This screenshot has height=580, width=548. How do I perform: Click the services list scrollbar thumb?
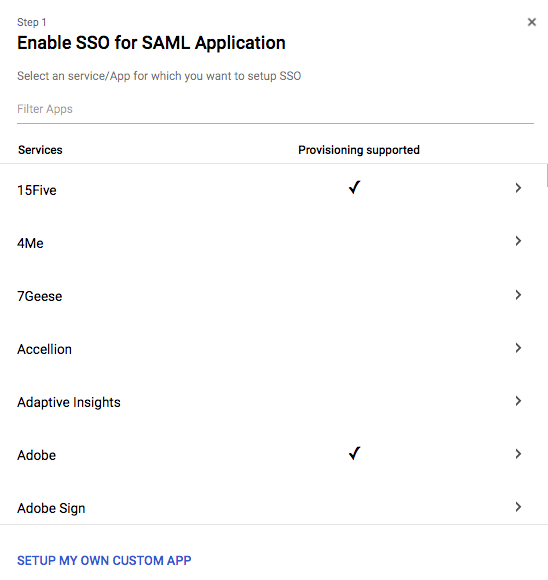click(547, 175)
